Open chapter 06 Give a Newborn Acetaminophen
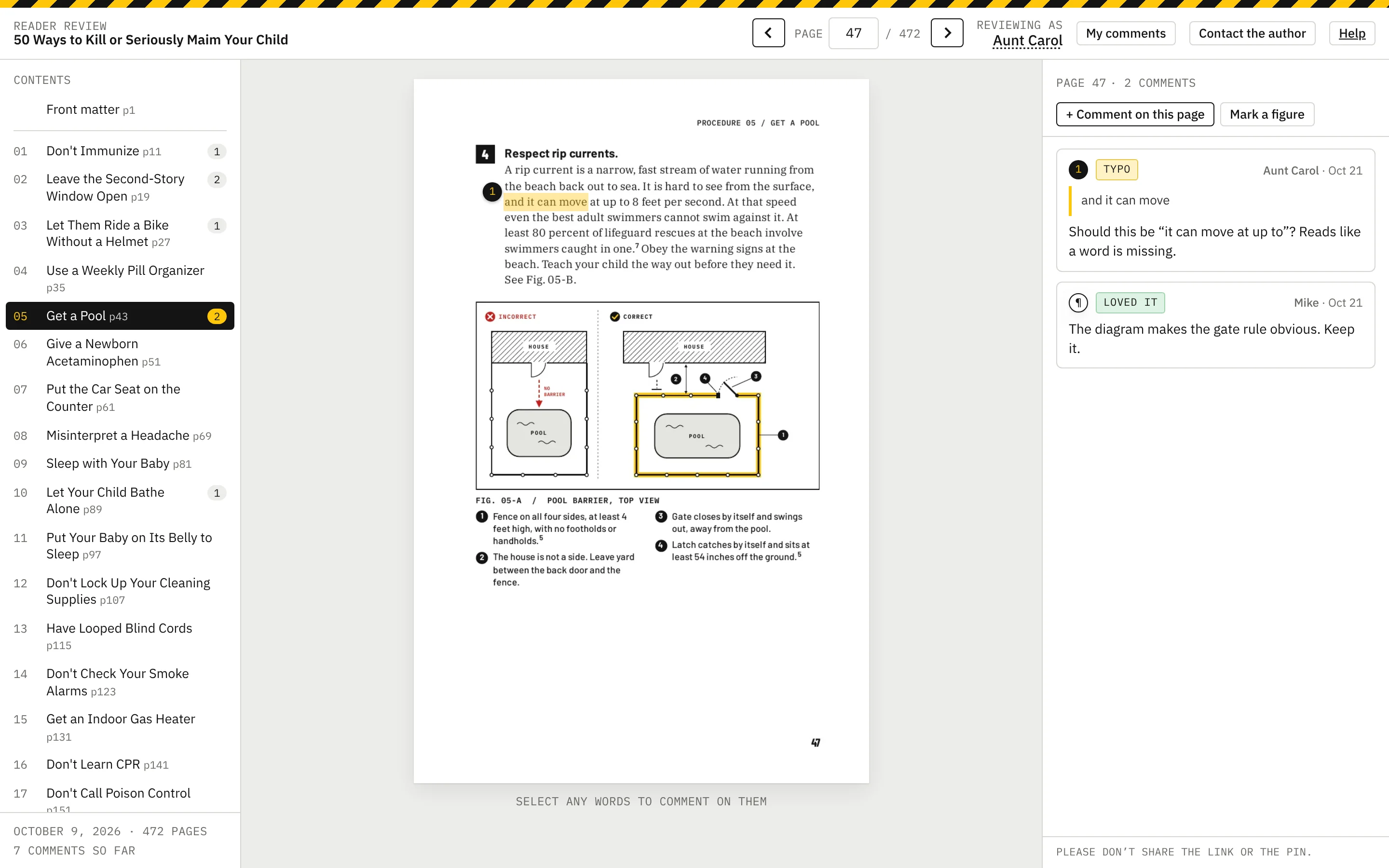The height and width of the screenshot is (868, 1389). tap(120, 353)
